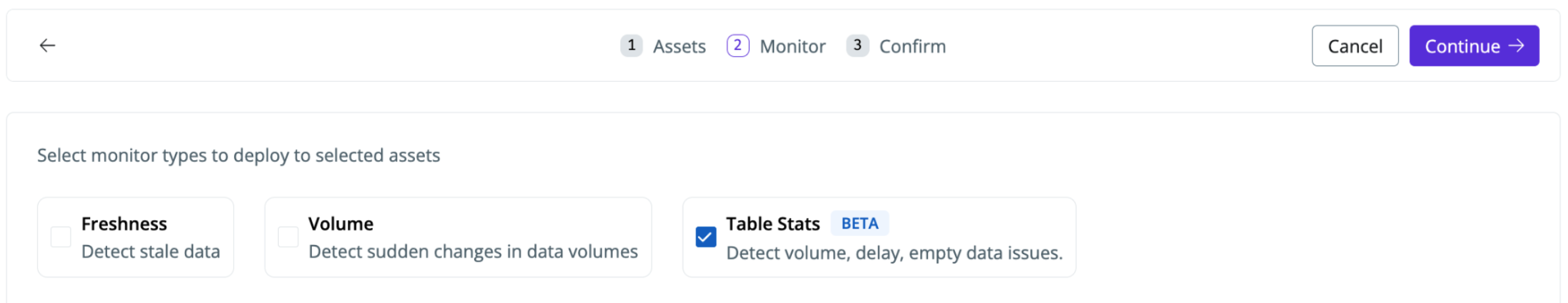This screenshot has height=303, width=1568.
Task: Click 'Detect sudden changes in data volumes' text
Action: pos(473,252)
